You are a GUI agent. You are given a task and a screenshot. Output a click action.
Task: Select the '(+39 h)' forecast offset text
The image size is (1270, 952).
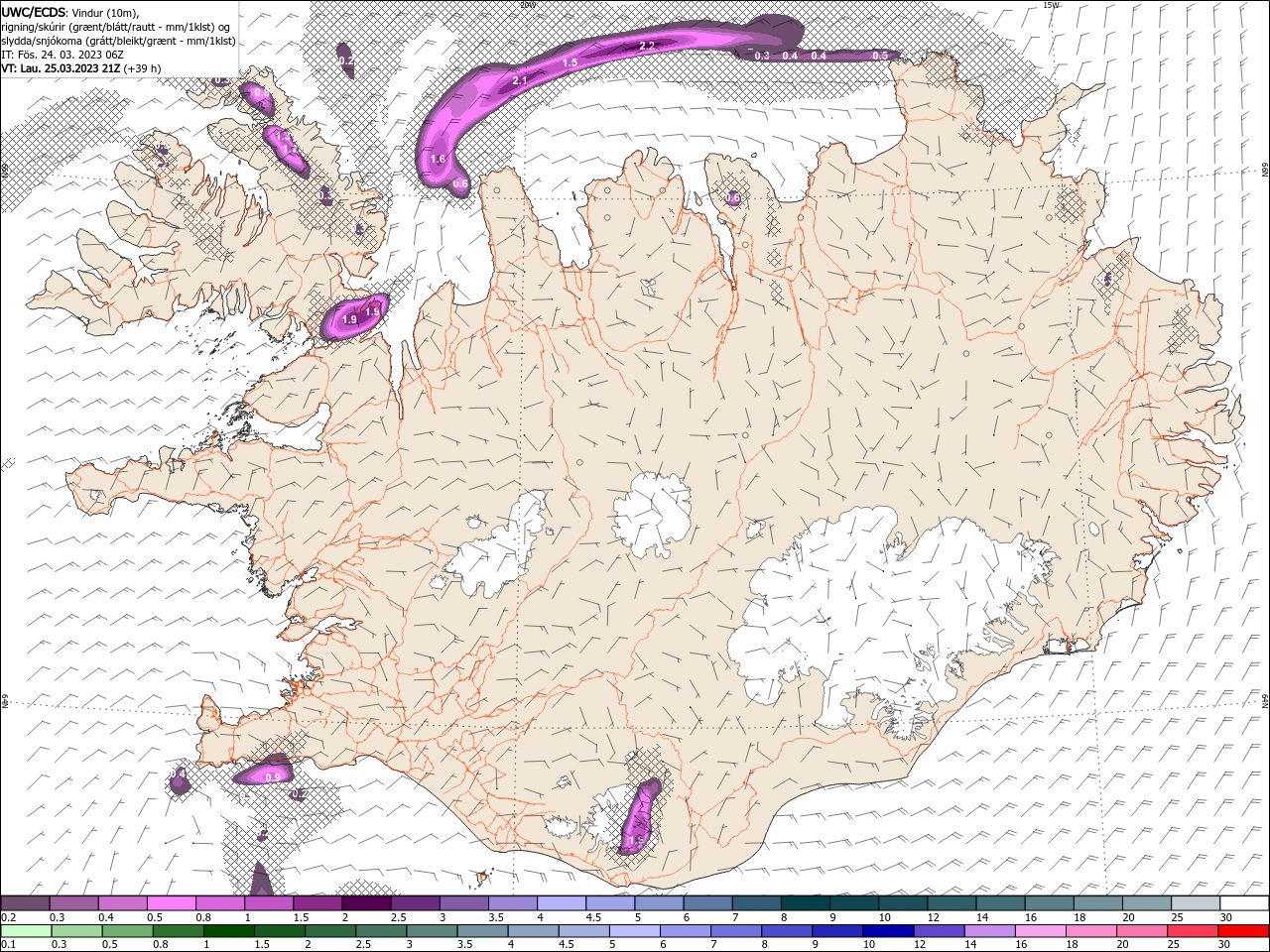click(143, 68)
